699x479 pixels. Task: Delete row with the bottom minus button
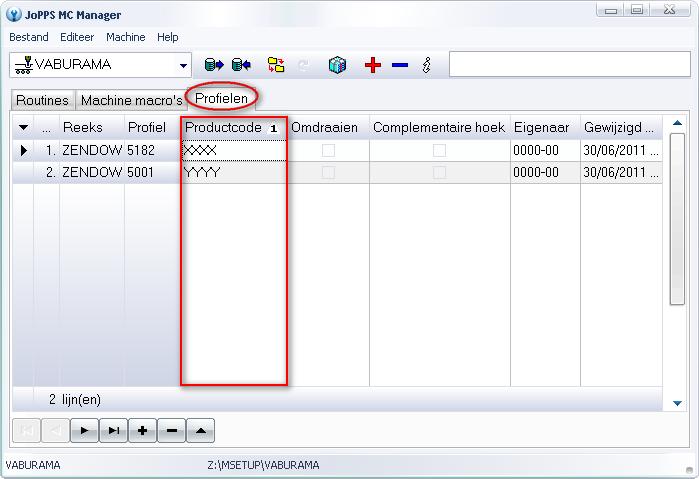(x=172, y=430)
